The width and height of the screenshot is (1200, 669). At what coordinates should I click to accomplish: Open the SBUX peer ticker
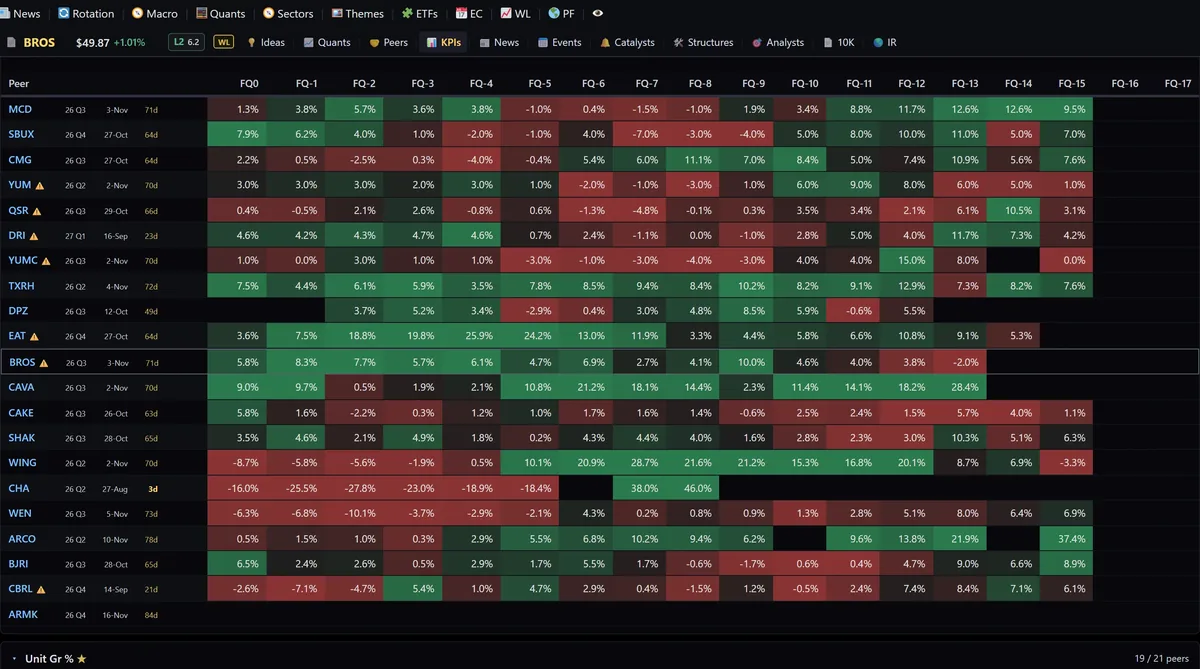pos(21,135)
